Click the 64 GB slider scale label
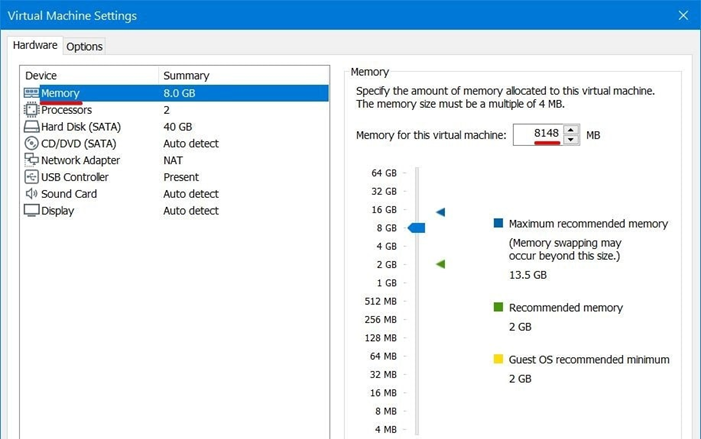Screen dimensions: 701x439 click(384, 173)
